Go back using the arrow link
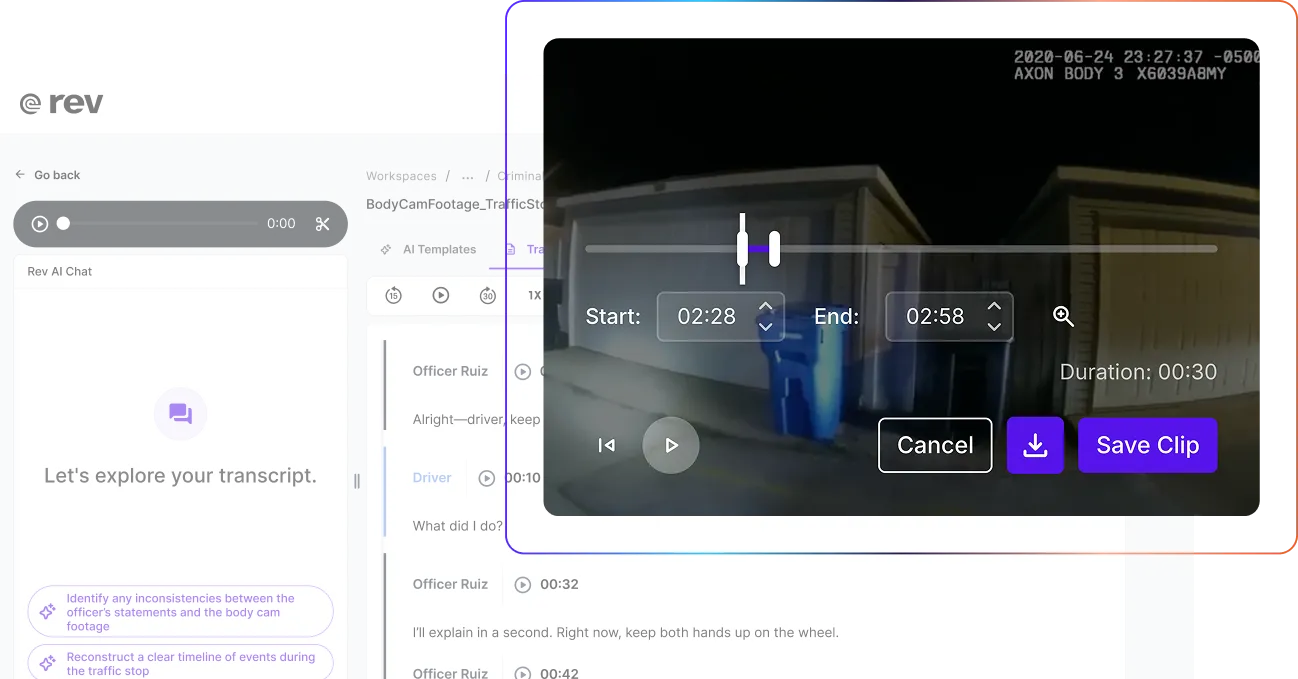The height and width of the screenshot is (679, 1298). [x=48, y=175]
